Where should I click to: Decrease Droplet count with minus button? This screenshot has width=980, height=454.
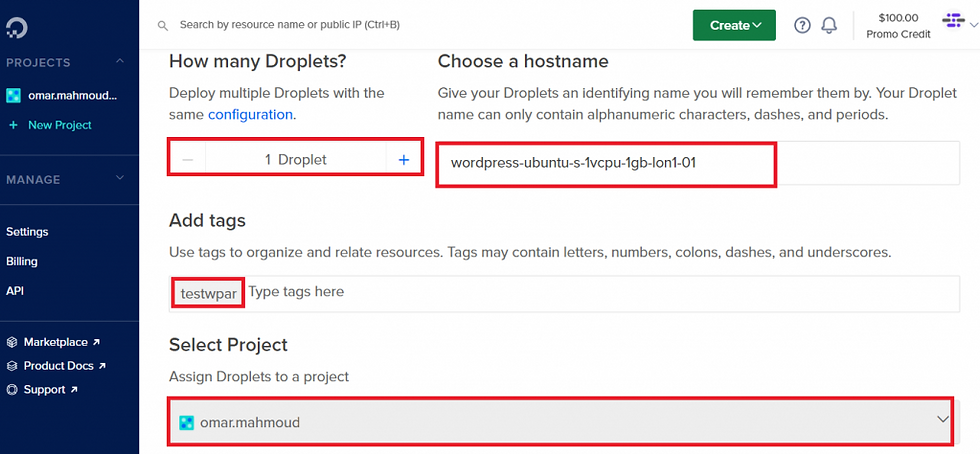(x=188, y=159)
